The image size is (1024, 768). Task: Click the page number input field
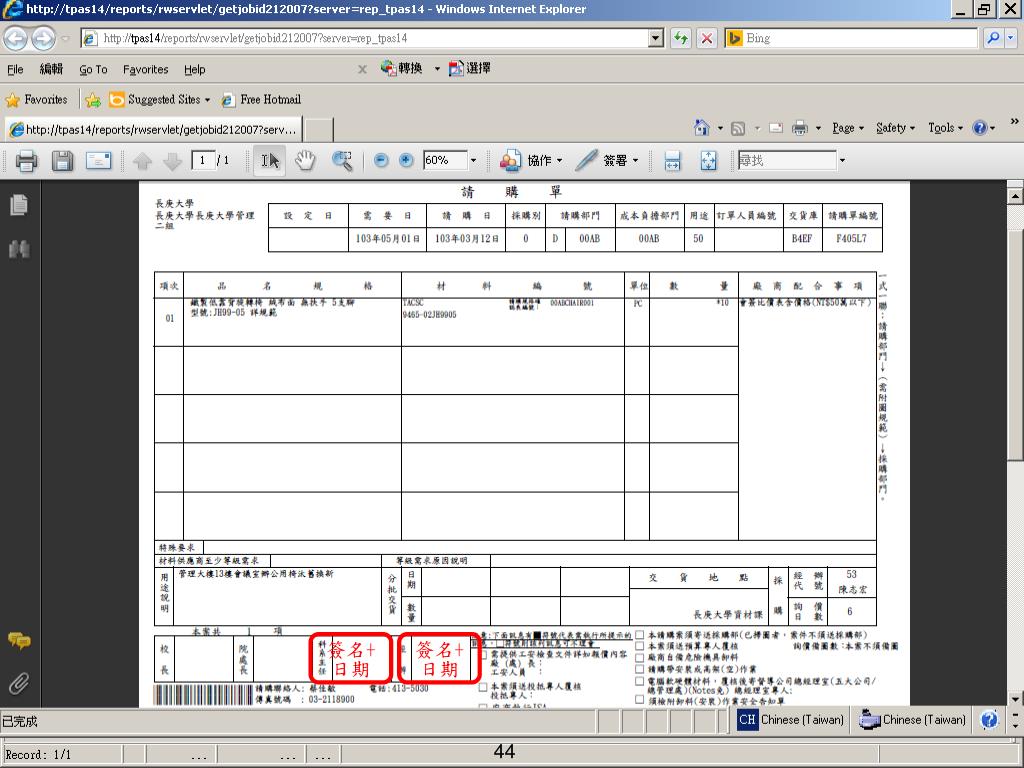[203, 160]
